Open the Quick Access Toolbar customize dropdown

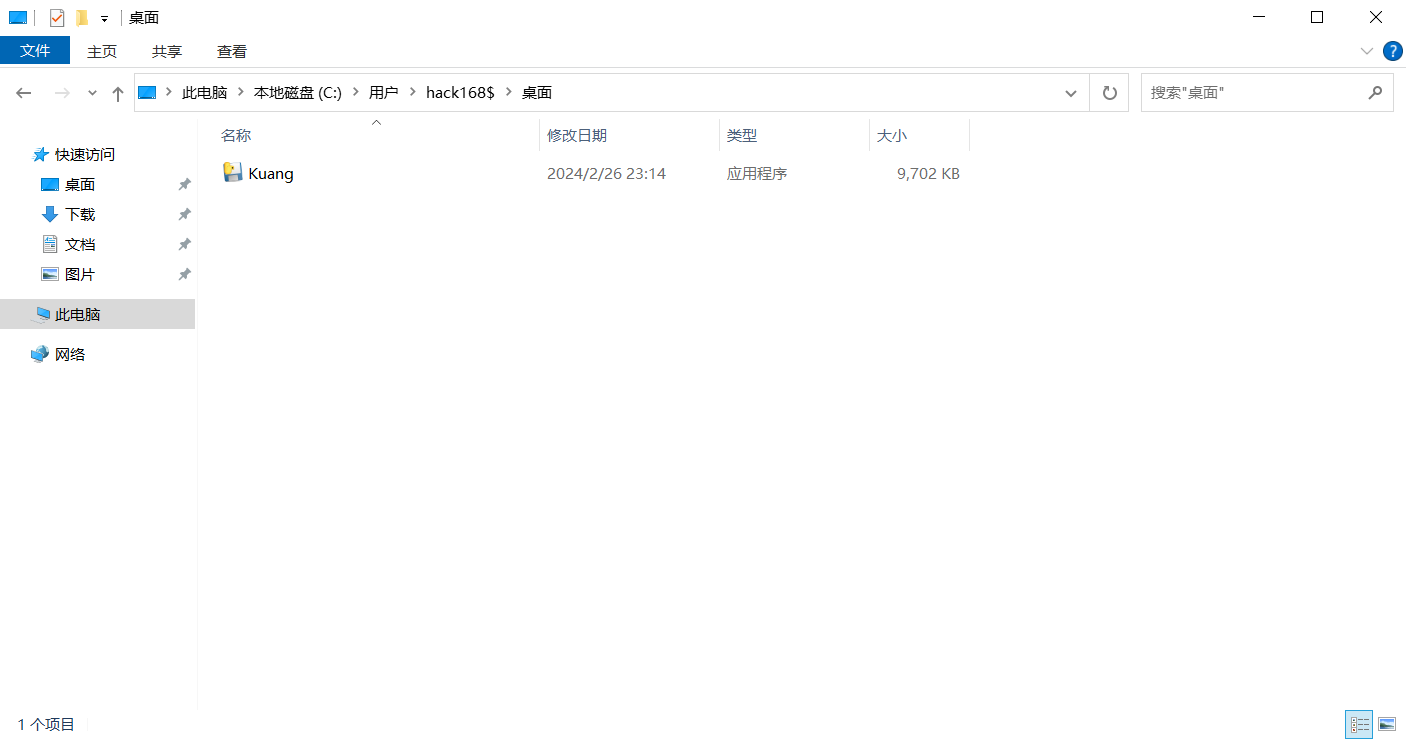point(103,17)
